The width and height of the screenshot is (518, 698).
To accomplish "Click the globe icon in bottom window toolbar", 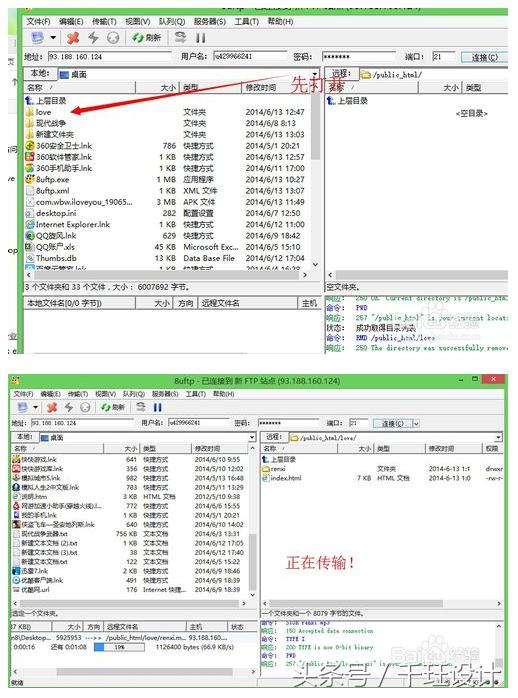I will (85, 407).
